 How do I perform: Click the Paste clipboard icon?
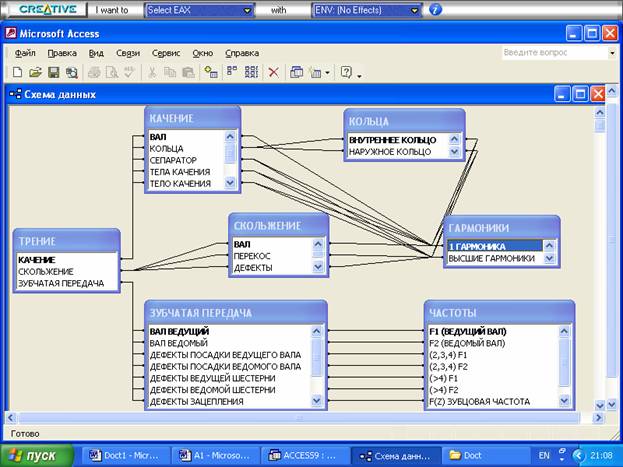click(188, 72)
